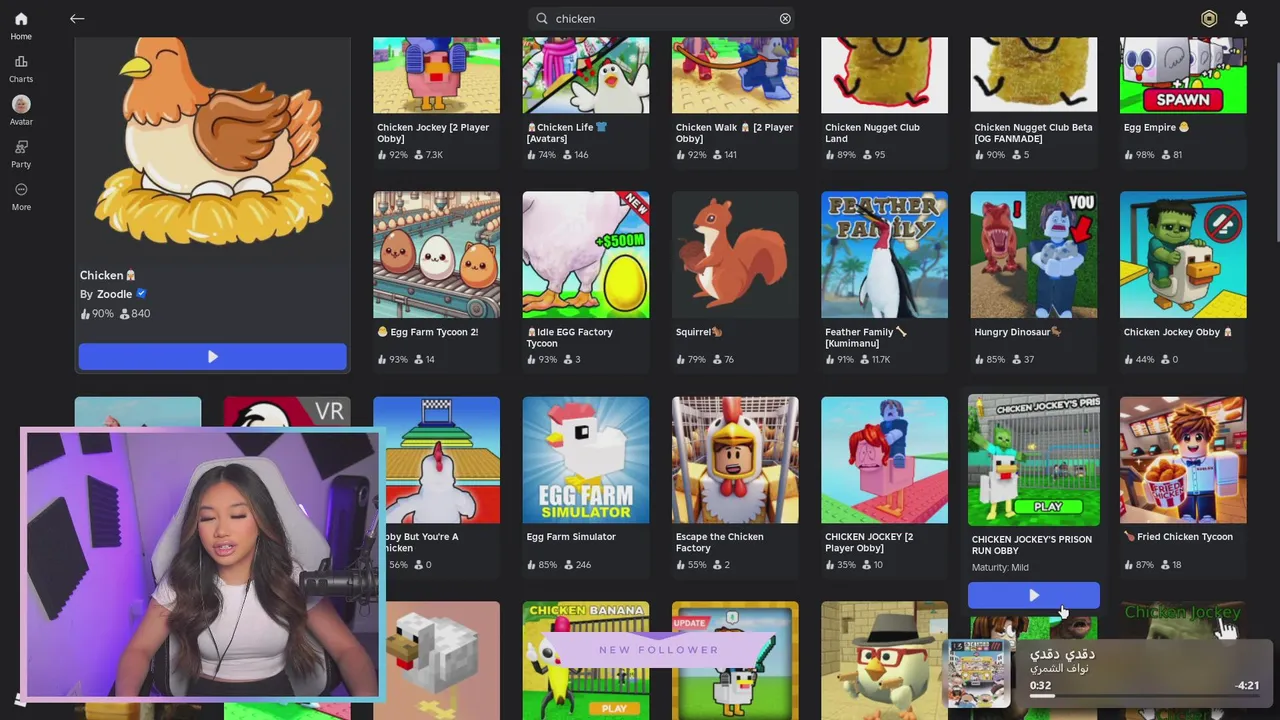Open Chicken Walk 2 Player Obby thumbnail
Viewport: 1280px width, 720px height.
[735, 75]
